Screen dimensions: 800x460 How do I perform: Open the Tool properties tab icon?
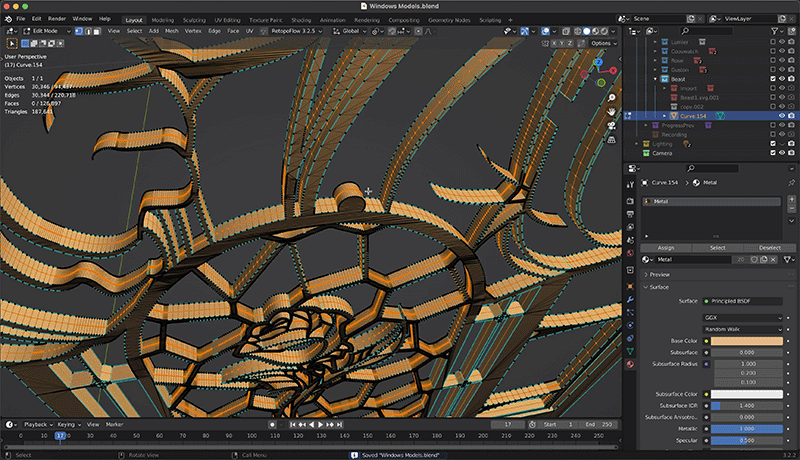tap(630, 183)
